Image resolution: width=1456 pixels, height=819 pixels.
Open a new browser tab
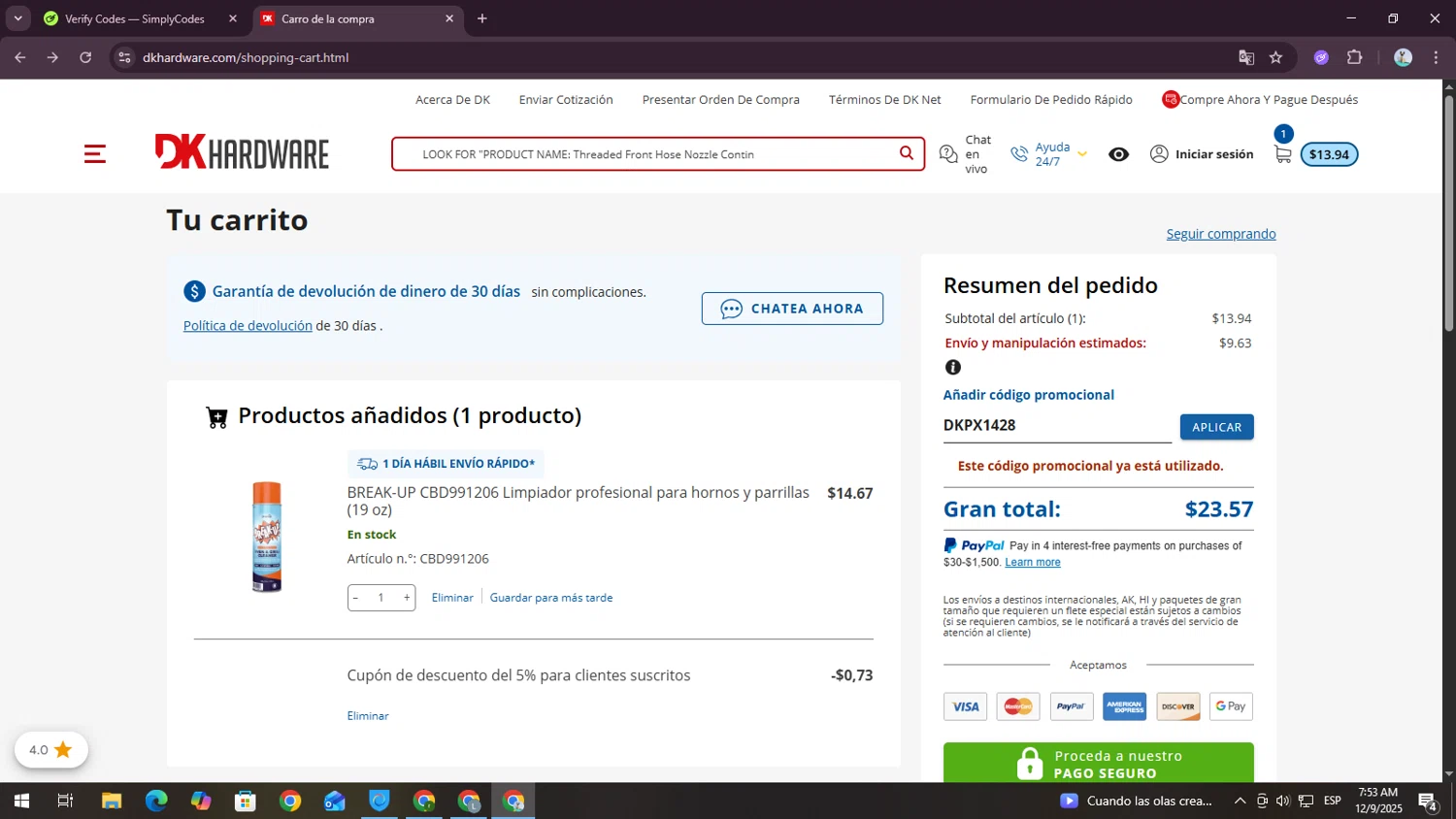(482, 18)
